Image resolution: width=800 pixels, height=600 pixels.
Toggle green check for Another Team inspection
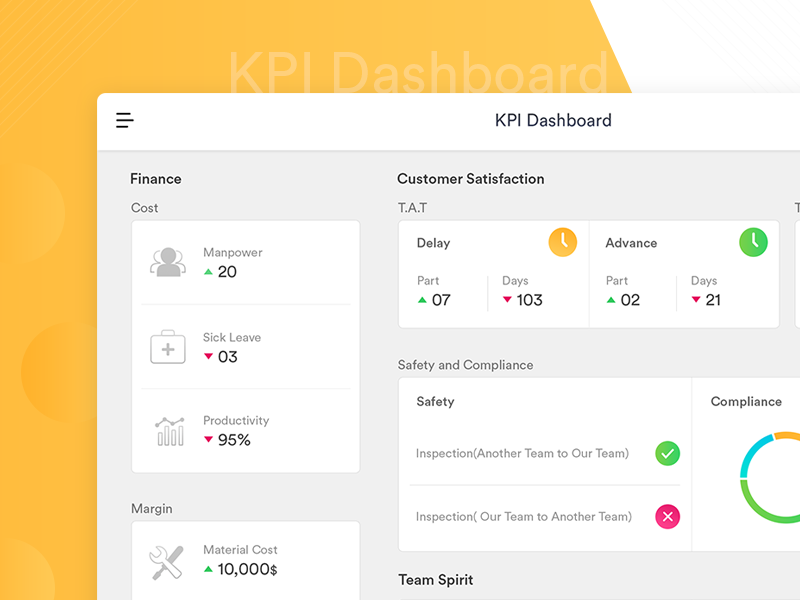[x=667, y=453]
